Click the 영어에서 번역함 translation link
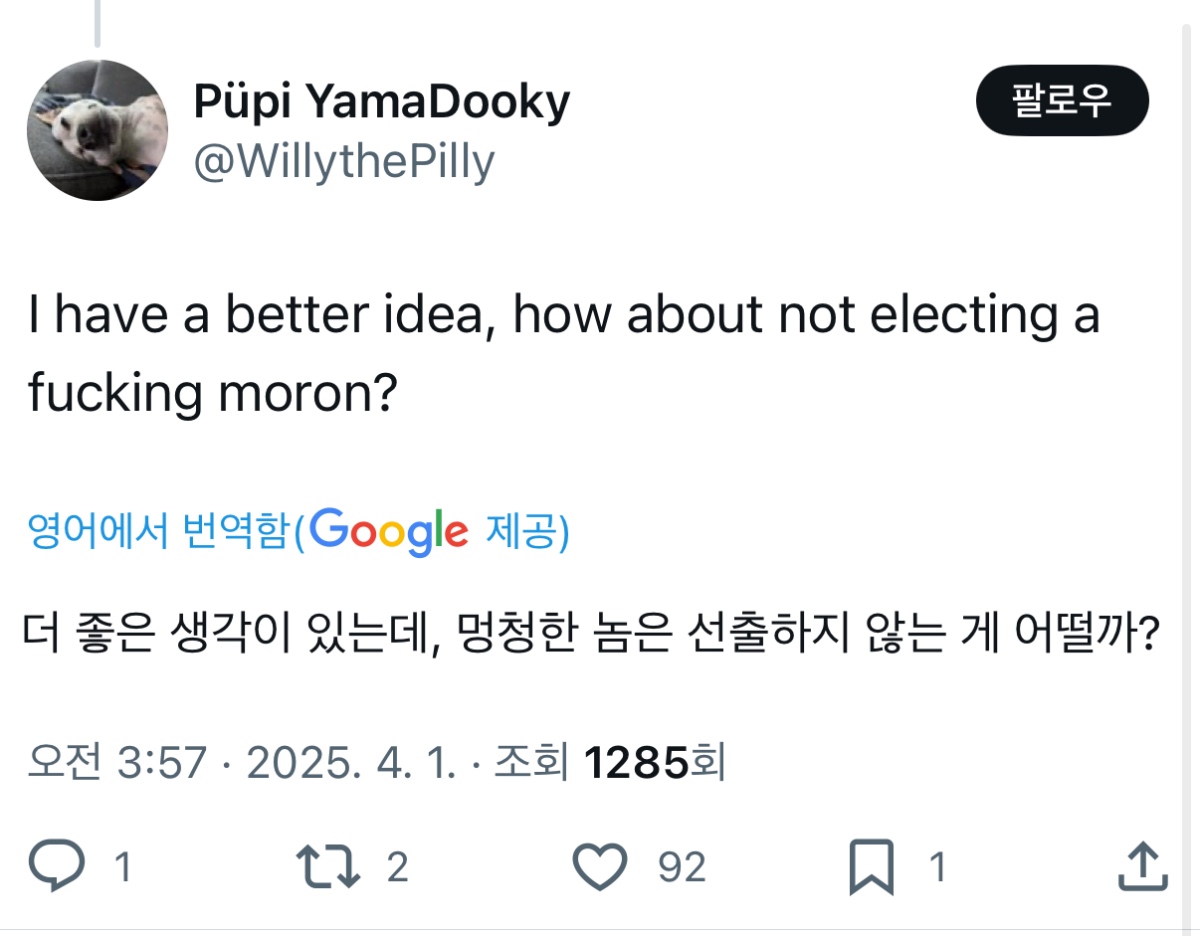The width and height of the screenshot is (1200, 936). pos(160,532)
